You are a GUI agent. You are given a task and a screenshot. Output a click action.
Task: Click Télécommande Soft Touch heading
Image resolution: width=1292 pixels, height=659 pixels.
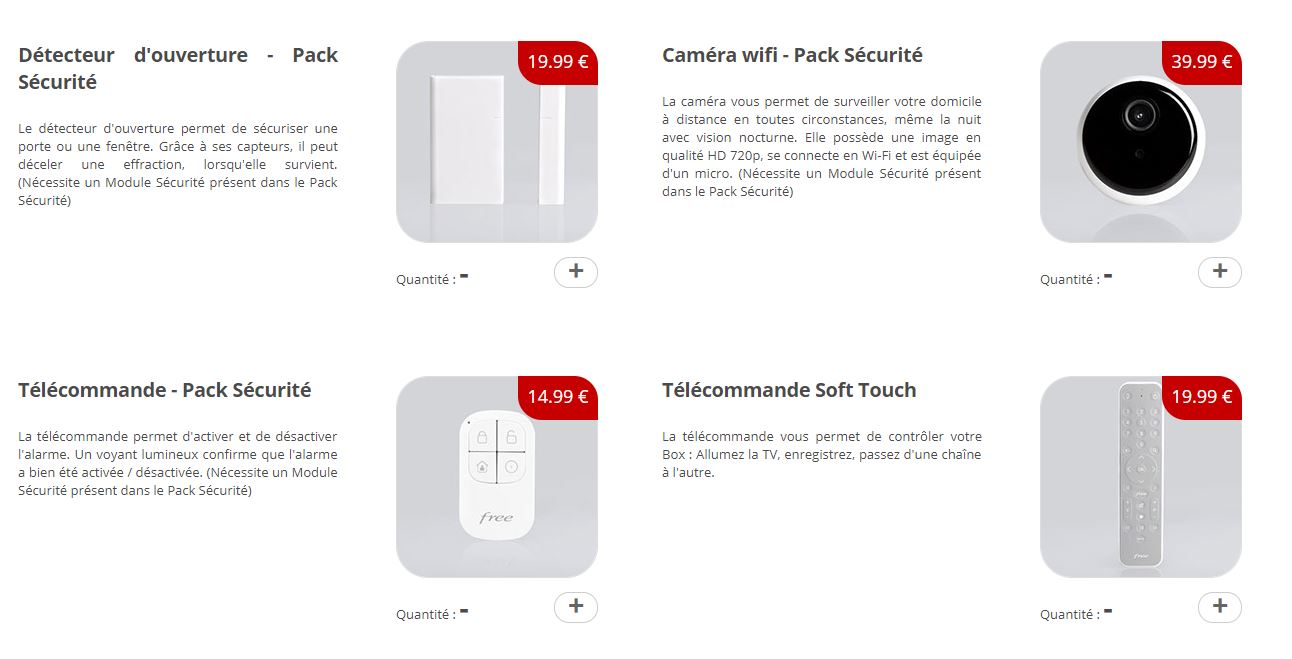(x=789, y=390)
